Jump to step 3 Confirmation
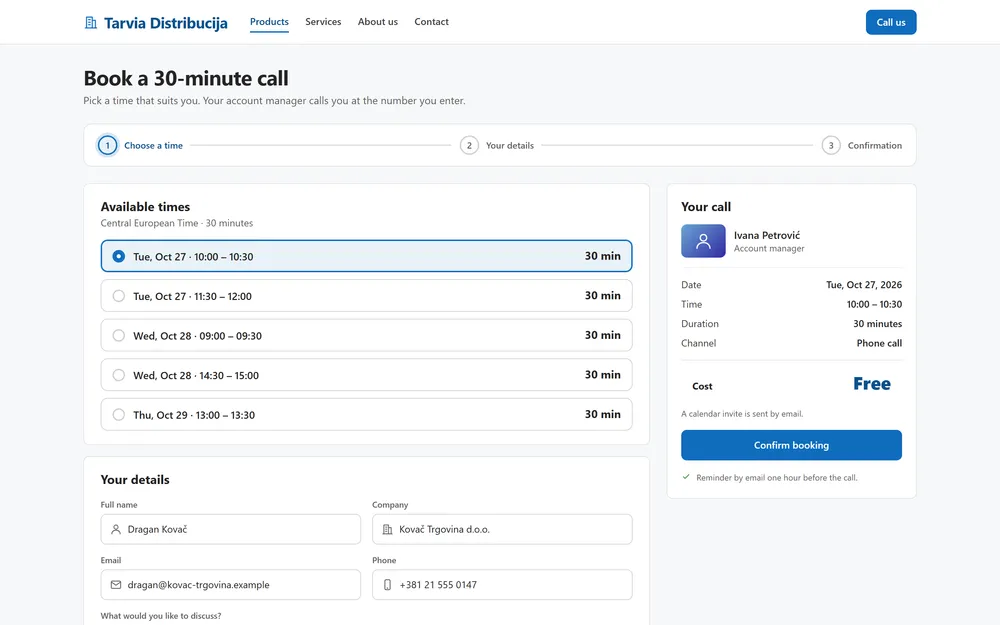Screen dimensions: 1000x625 (x=862, y=145)
